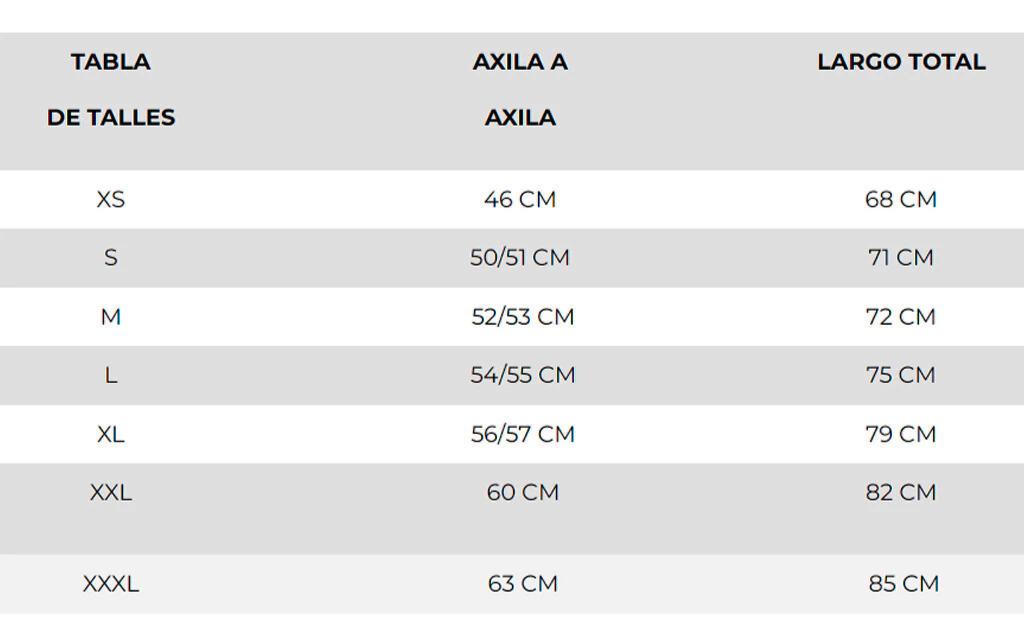Select the XL size label

click(x=111, y=434)
